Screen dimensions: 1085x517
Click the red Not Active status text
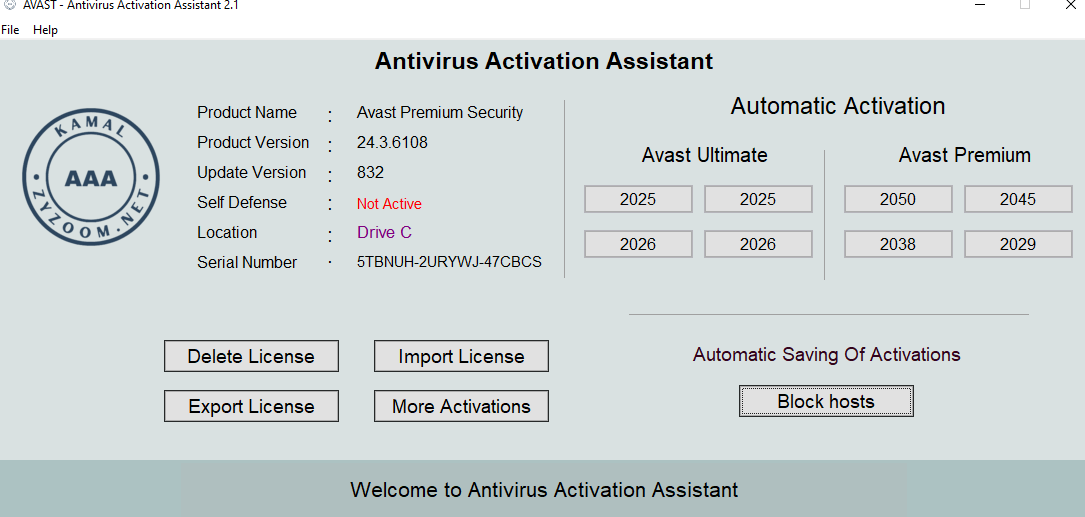click(x=389, y=204)
